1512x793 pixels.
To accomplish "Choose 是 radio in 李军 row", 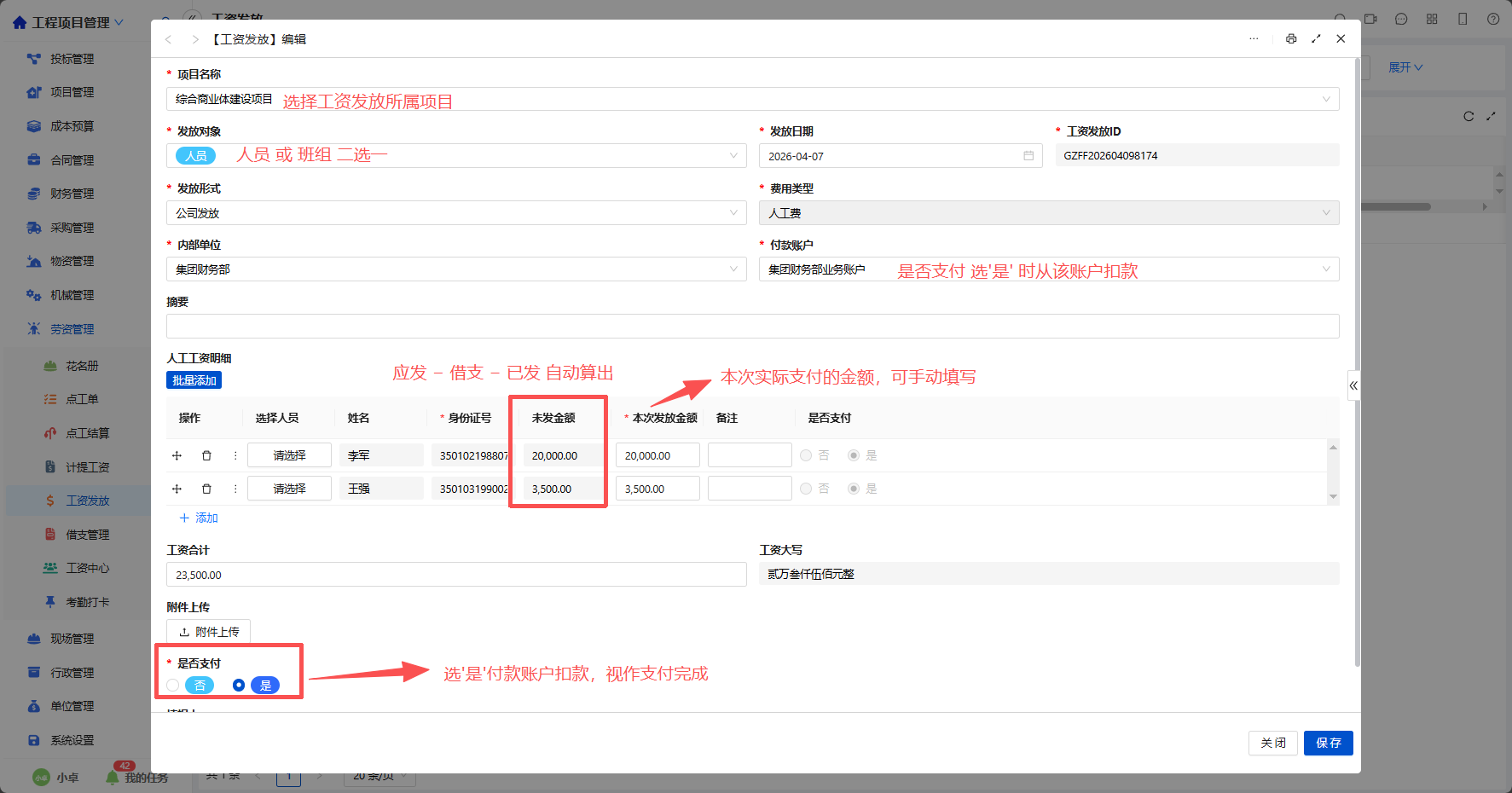I will point(854,455).
